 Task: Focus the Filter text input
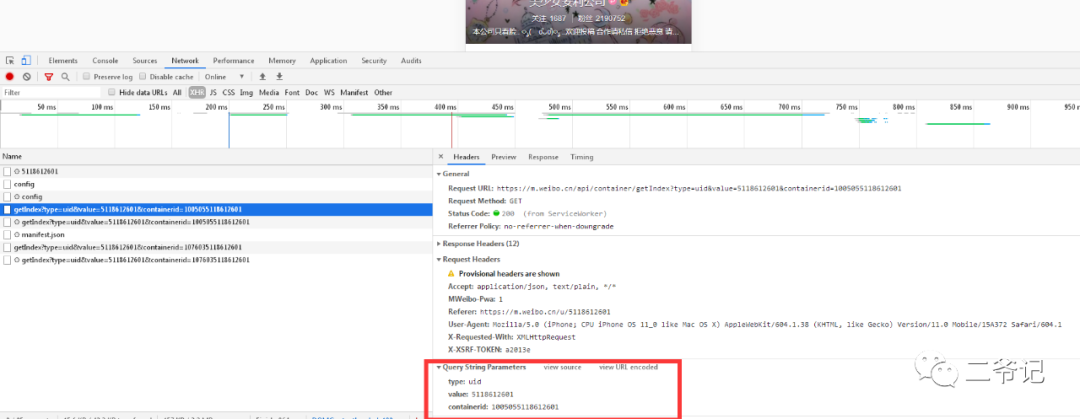(51, 92)
